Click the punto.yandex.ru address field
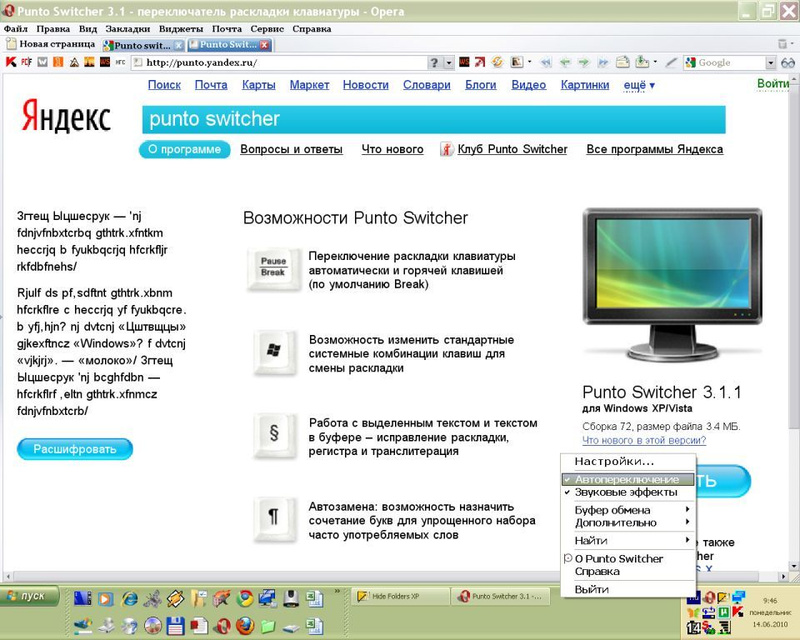Image resolution: width=800 pixels, height=640 pixels. coord(280,62)
